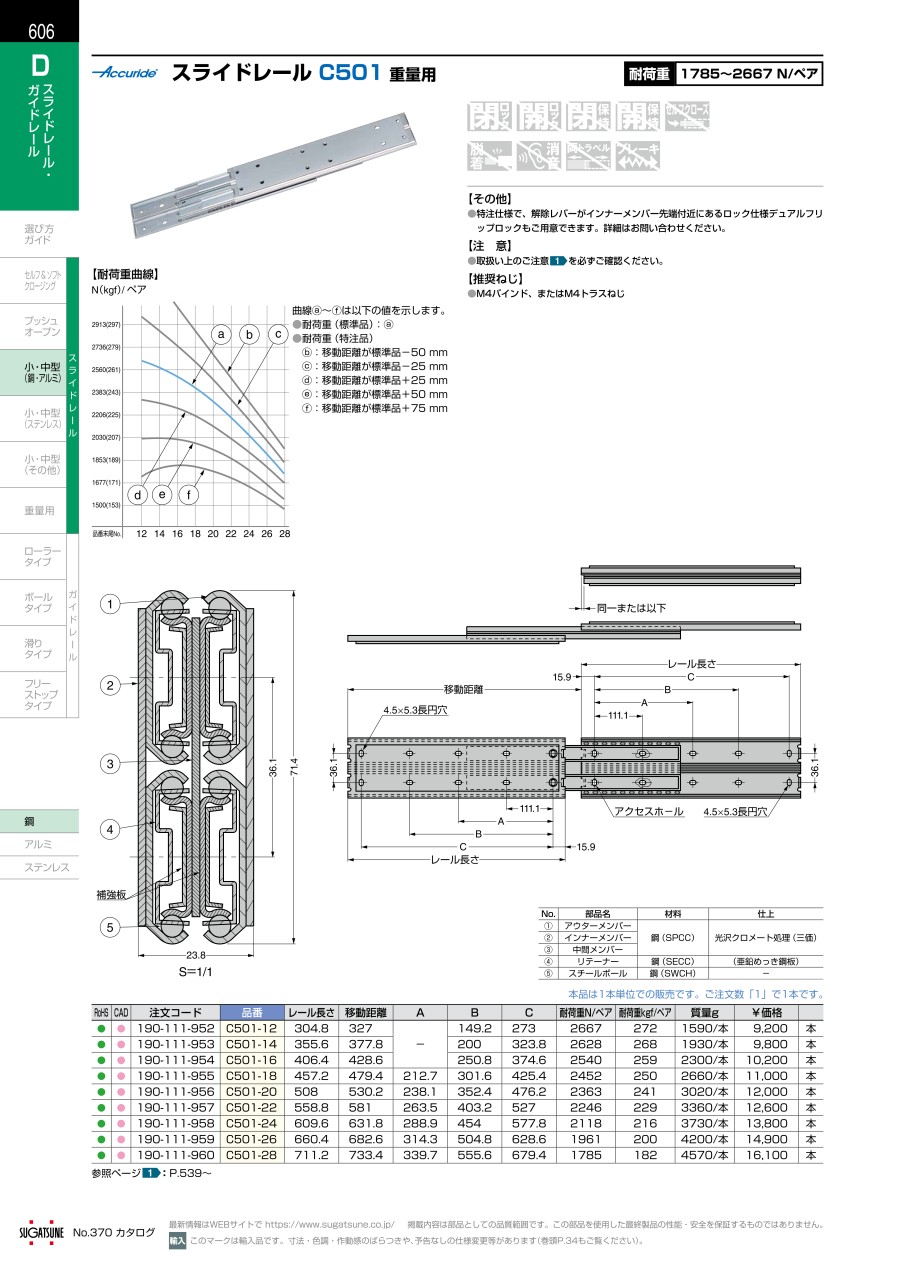Open the 重量用 sidebar tab
900x1272 pixels.
pyautogui.click(x=39, y=511)
